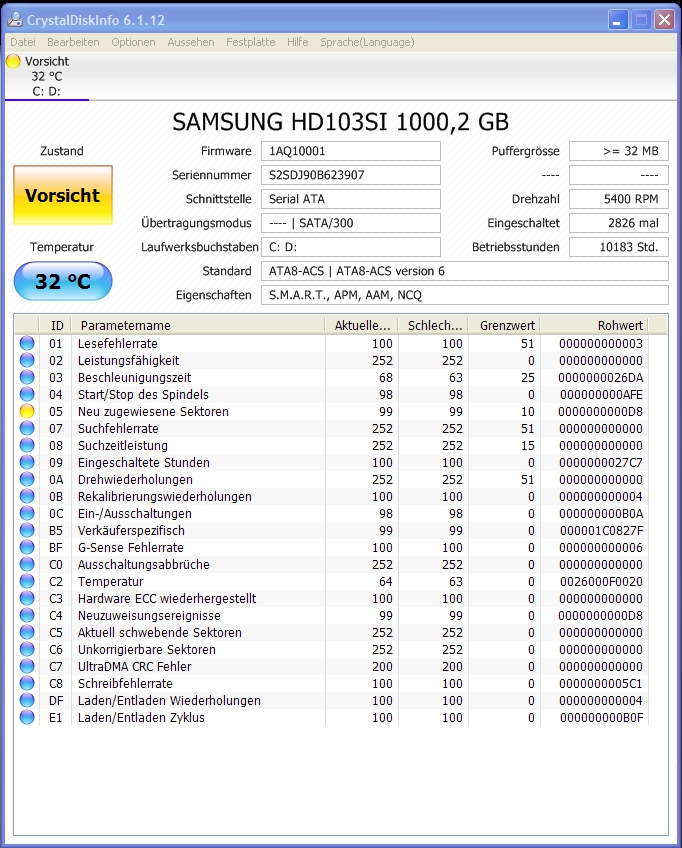The width and height of the screenshot is (682, 848).
Task: Click the status orb for G-Sense Fehlerrate
Action: click(27, 547)
